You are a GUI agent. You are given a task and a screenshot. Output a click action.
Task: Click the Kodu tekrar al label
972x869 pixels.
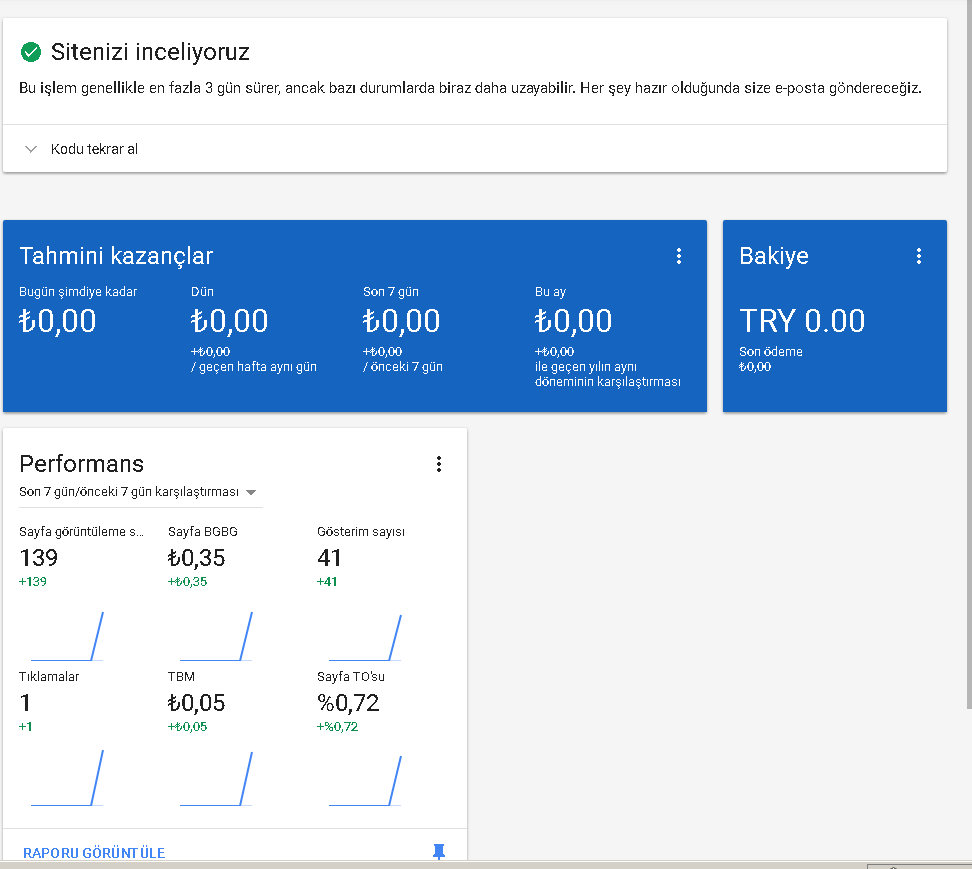(x=94, y=149)
